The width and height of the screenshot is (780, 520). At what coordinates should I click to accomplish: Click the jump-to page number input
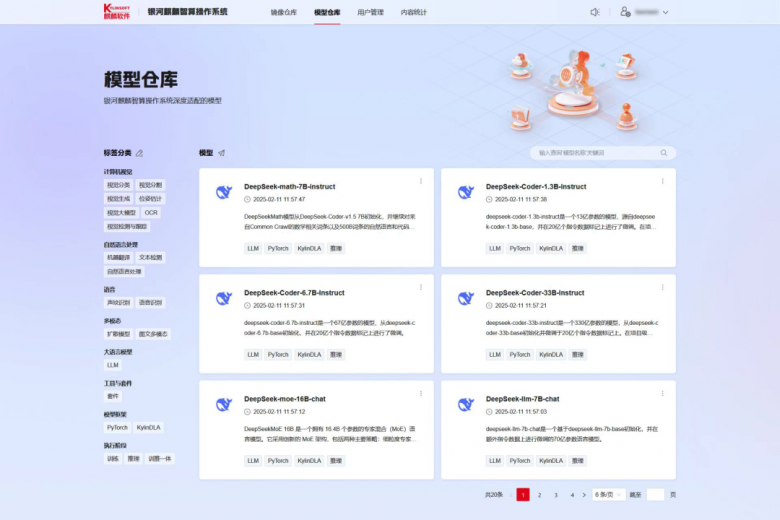click(655, 495)
